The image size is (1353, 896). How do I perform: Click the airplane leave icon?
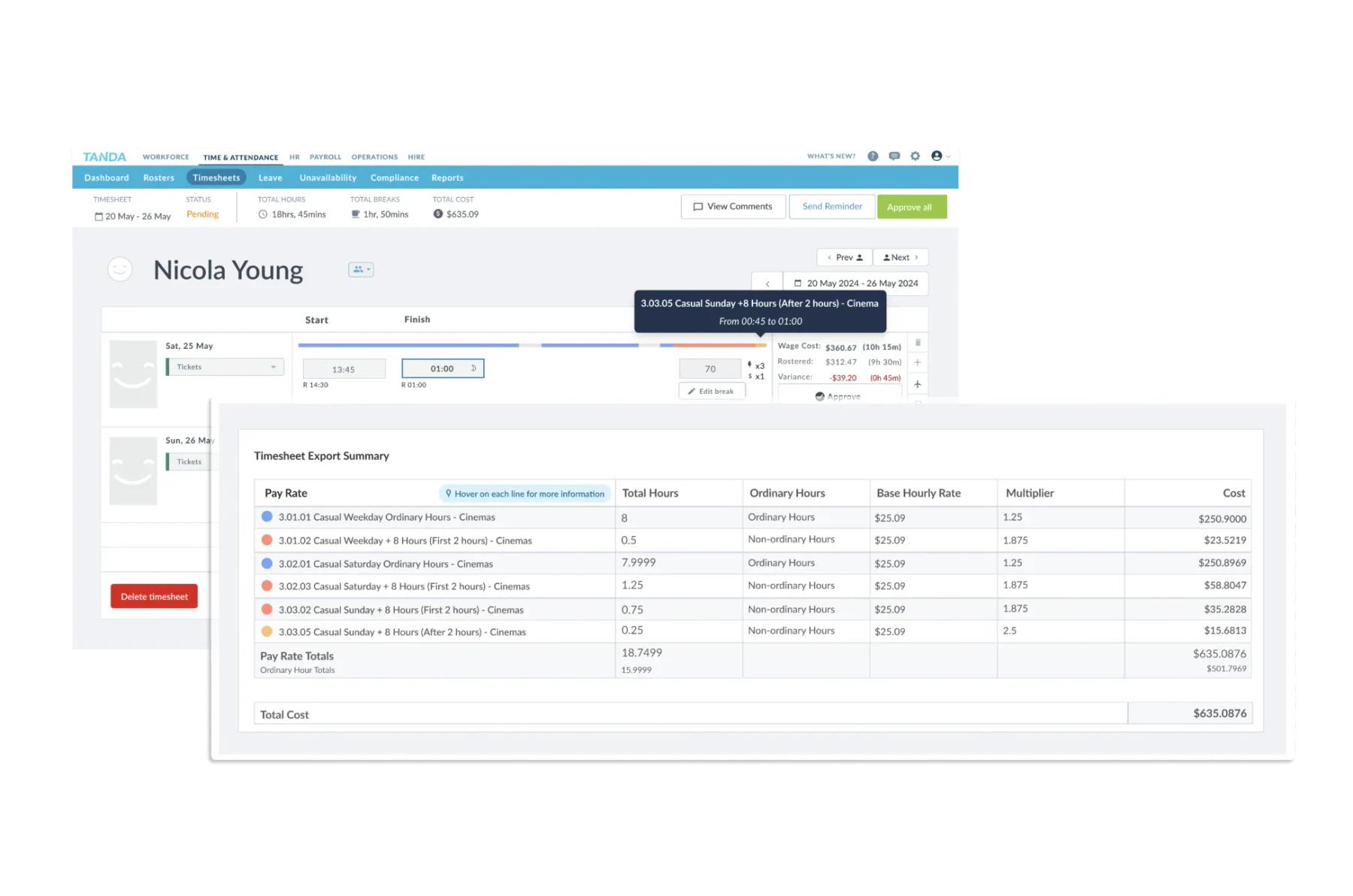pyautogui.click(x=918, y=384)
